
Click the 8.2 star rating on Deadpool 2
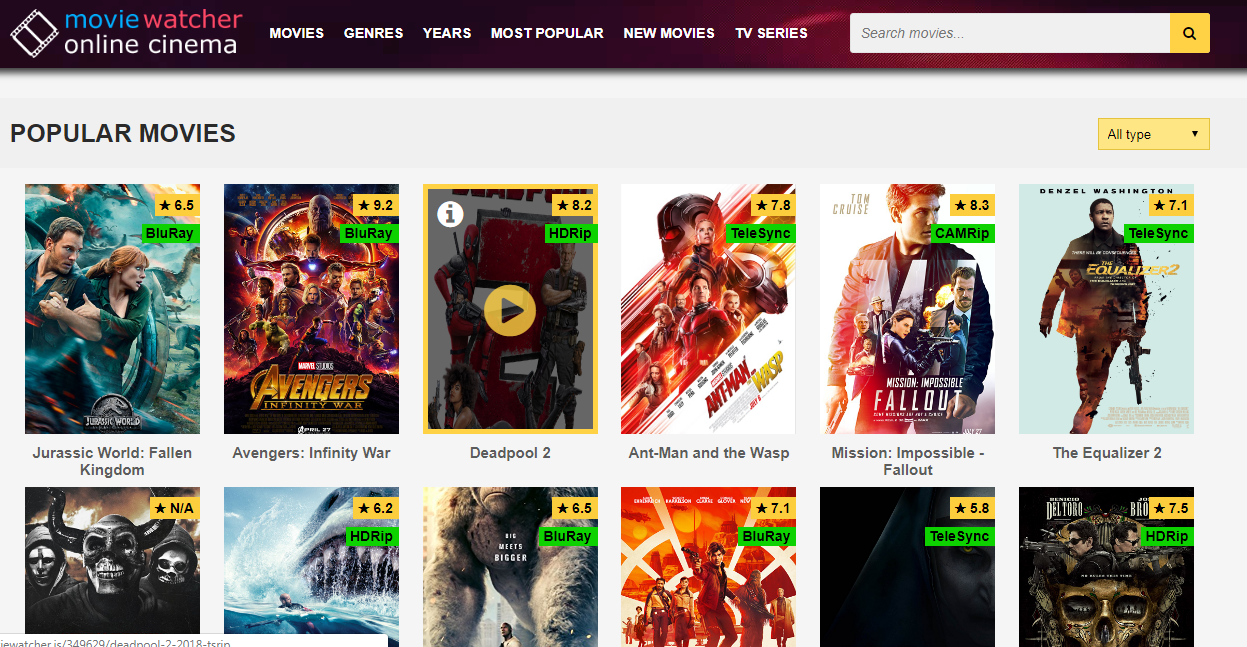[573, 205]
